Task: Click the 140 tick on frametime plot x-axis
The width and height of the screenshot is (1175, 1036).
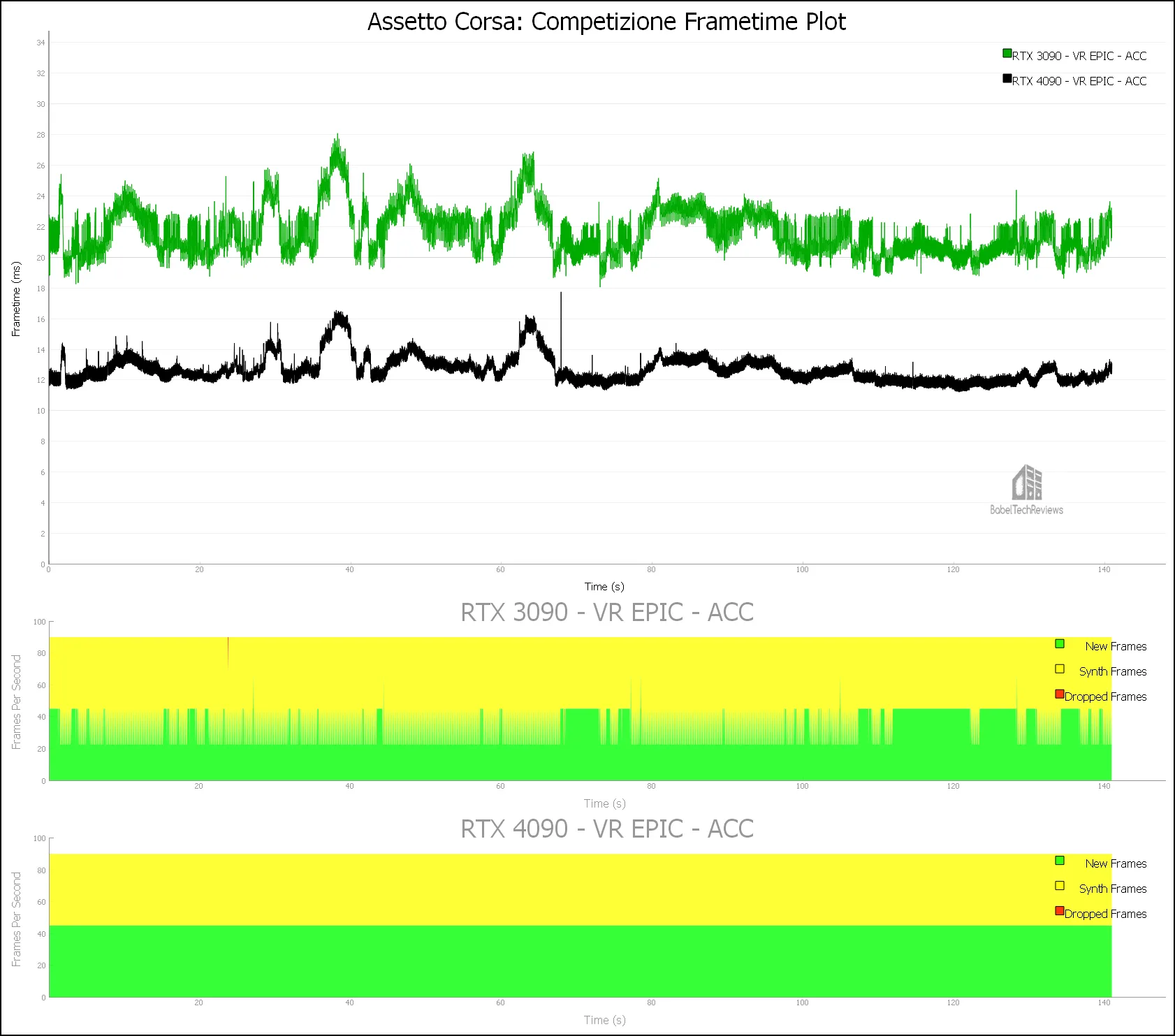Action: click(x=1104, y=569)
